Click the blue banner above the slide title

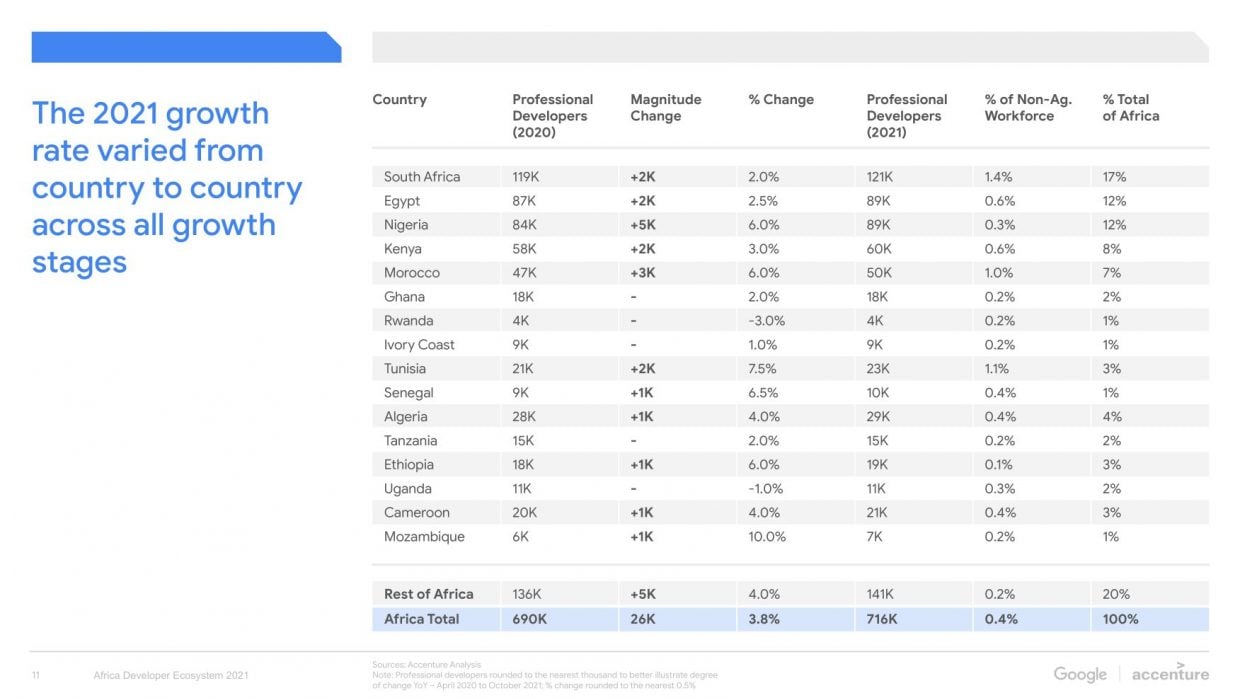point(186,47)
